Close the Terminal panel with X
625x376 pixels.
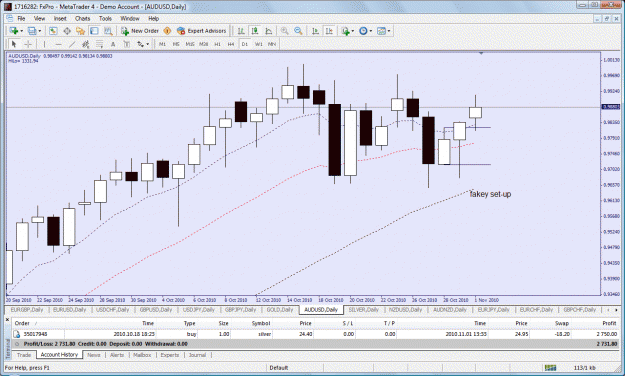[7, 319]
